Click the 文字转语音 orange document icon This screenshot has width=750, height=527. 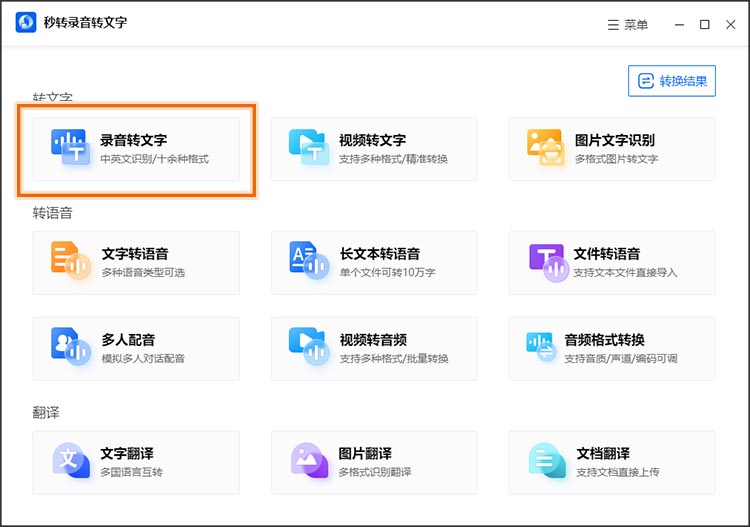coord(70,261)
